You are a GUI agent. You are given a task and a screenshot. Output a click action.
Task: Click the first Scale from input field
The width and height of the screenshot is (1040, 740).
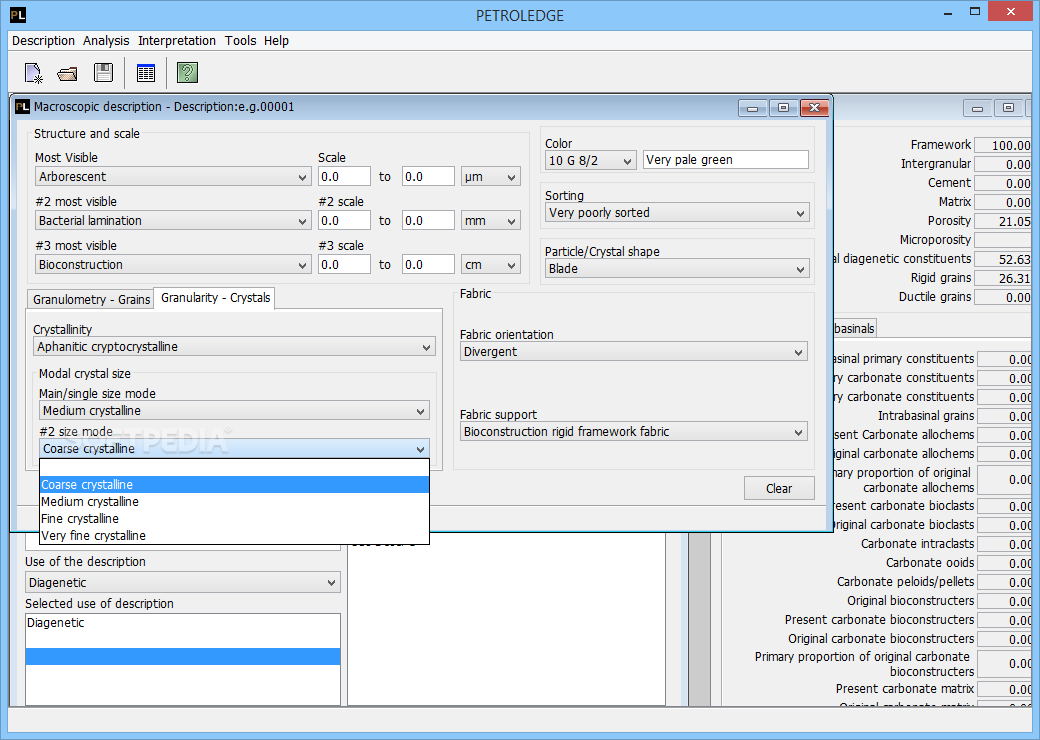[344, 177]
